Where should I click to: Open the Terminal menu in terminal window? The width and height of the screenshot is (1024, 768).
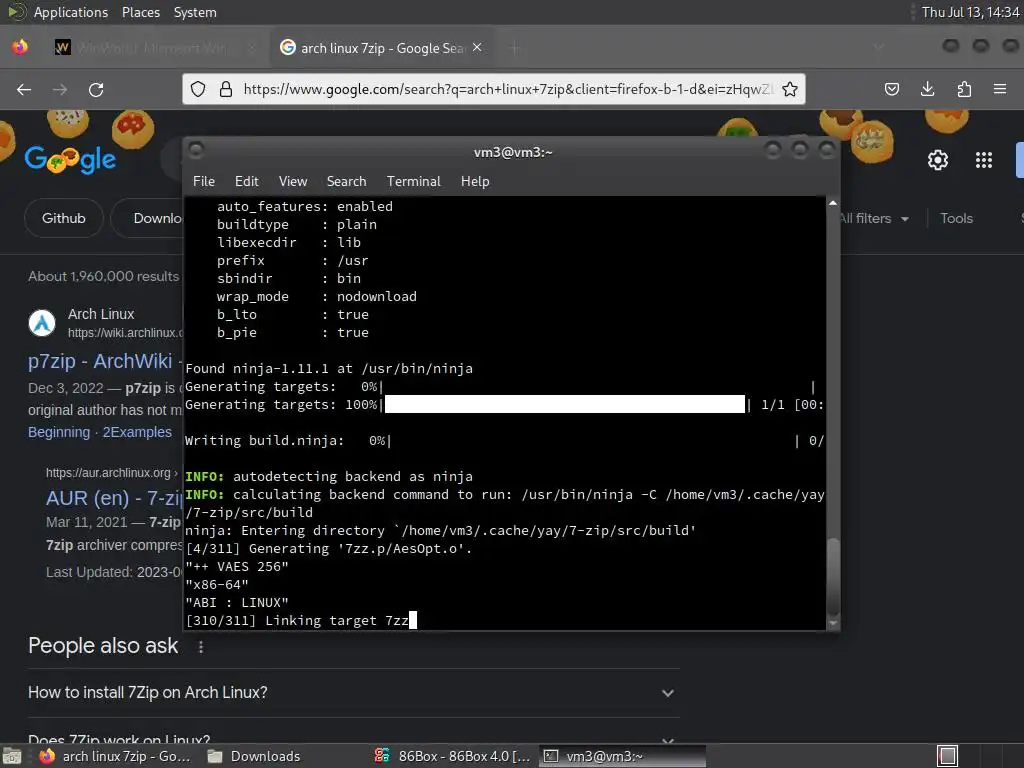pyautogui.click(x=414, y=182)
